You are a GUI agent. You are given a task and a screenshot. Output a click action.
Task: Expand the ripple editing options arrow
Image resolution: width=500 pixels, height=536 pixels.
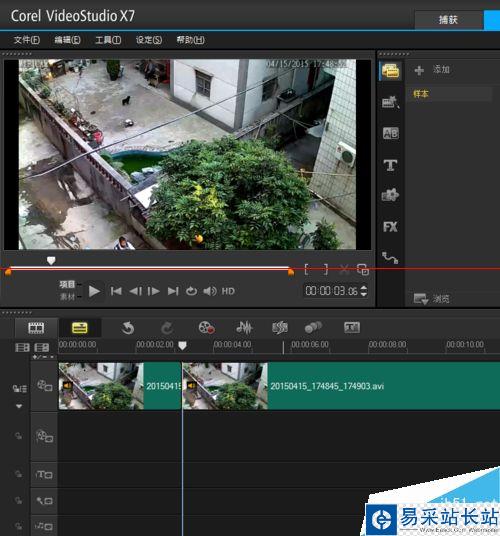pos(19,406)
